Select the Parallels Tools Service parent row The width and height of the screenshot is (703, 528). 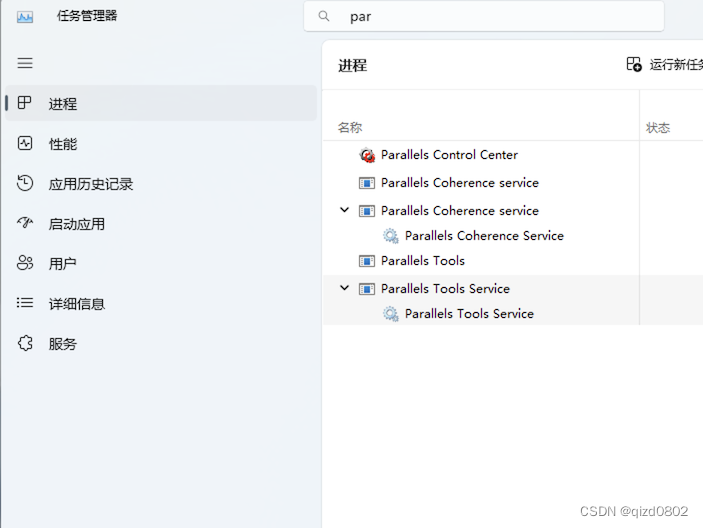tap(481, 289)
